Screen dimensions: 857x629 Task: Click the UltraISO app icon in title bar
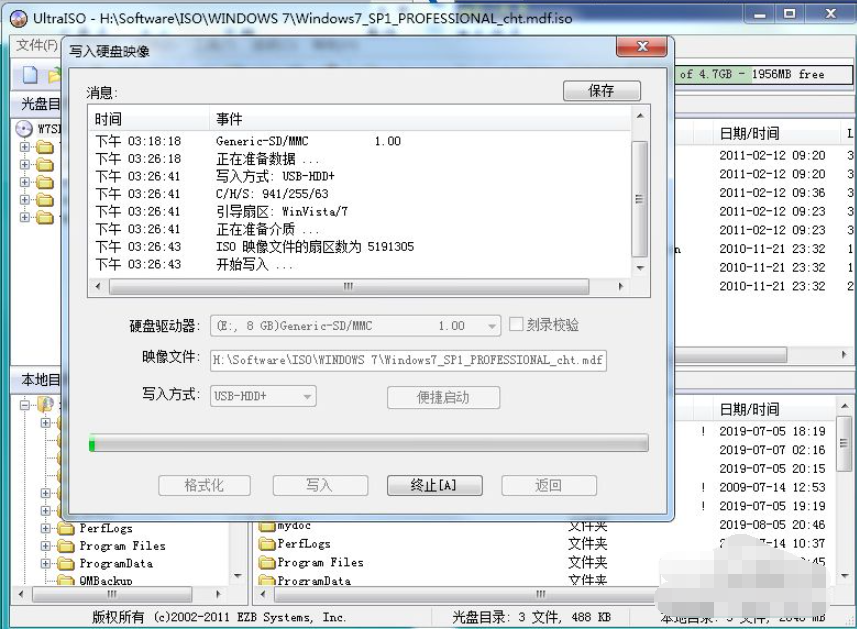pyautogui.click(x=17, y=14)
